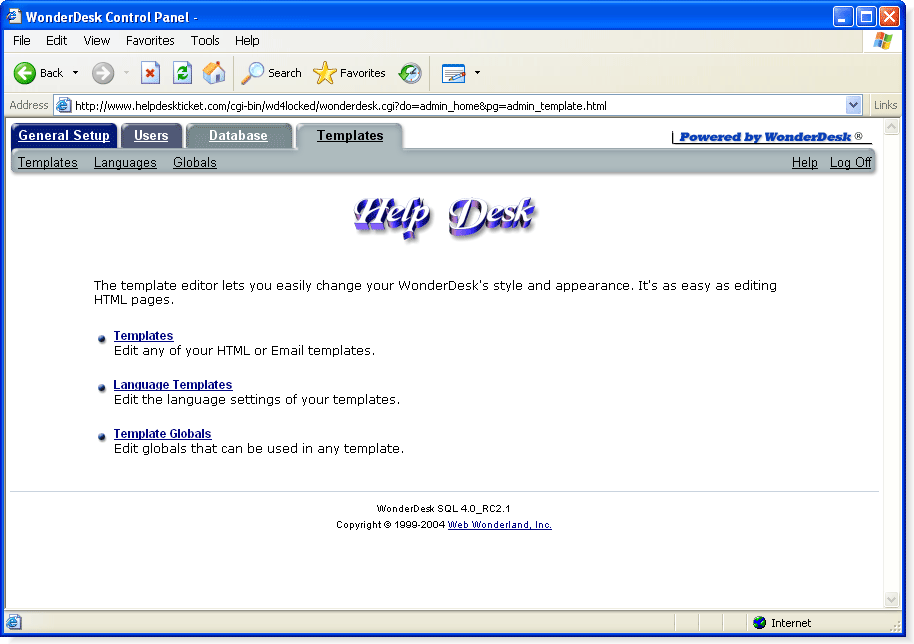Open the Templates link in the list
The height and width of the screenshot is (644, 914).
(143, 336)
